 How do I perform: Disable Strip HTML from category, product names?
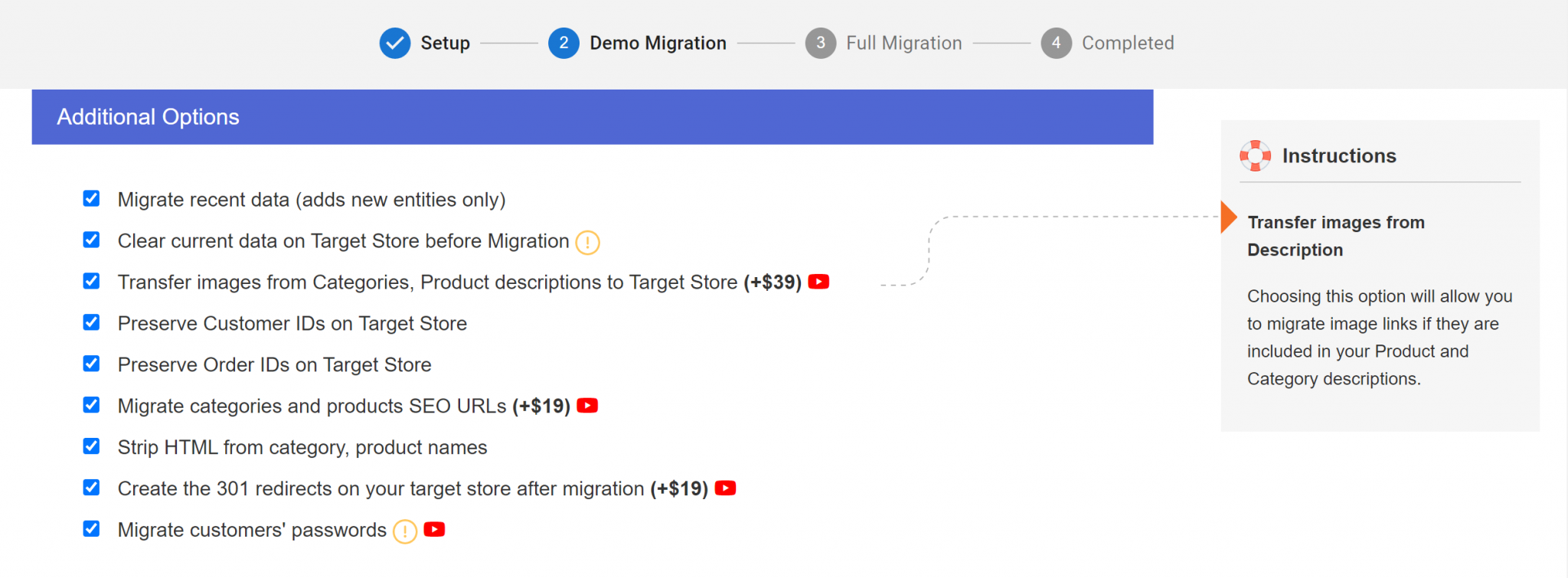91,446
